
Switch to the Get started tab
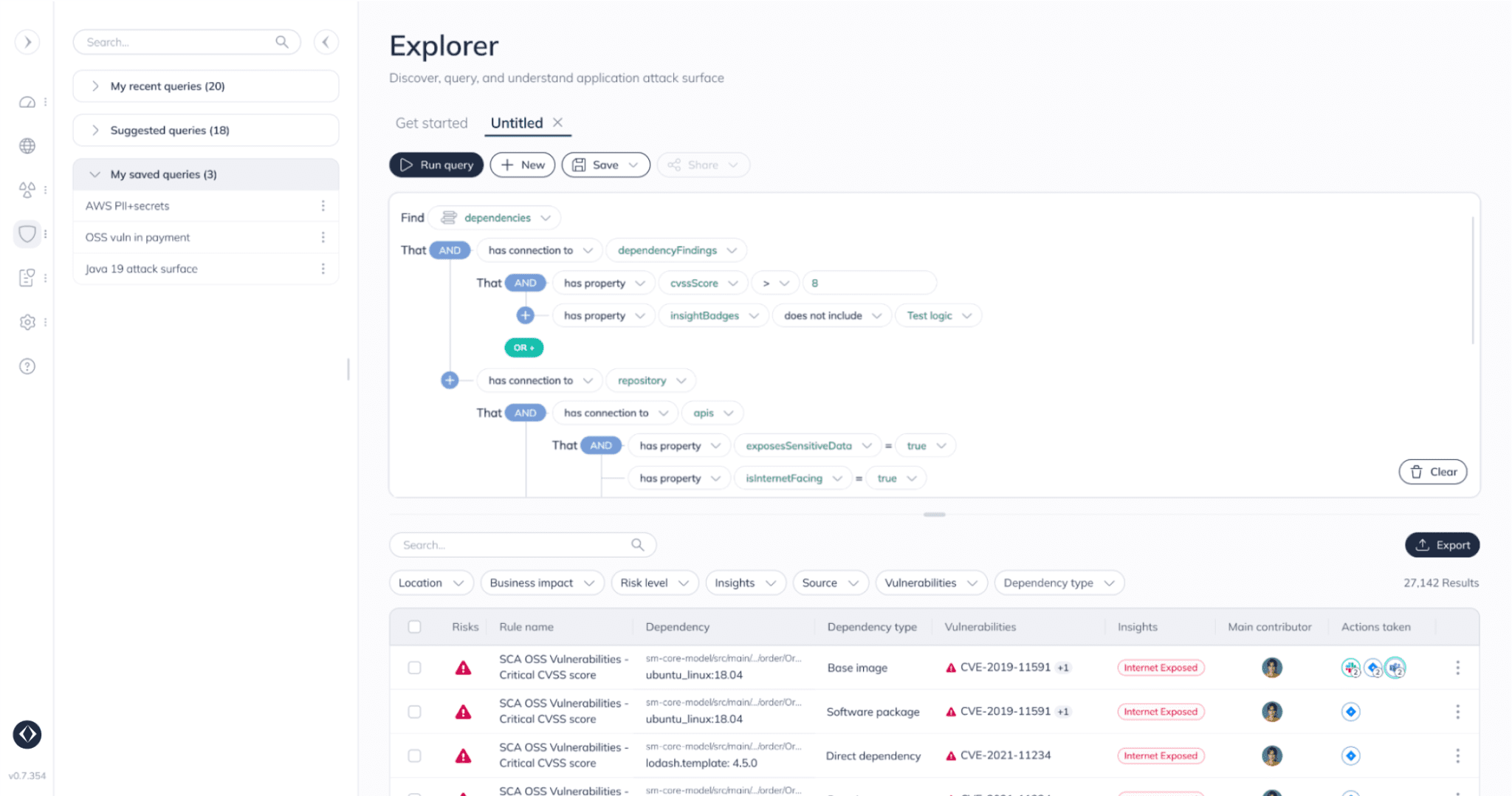click(430, 123)
